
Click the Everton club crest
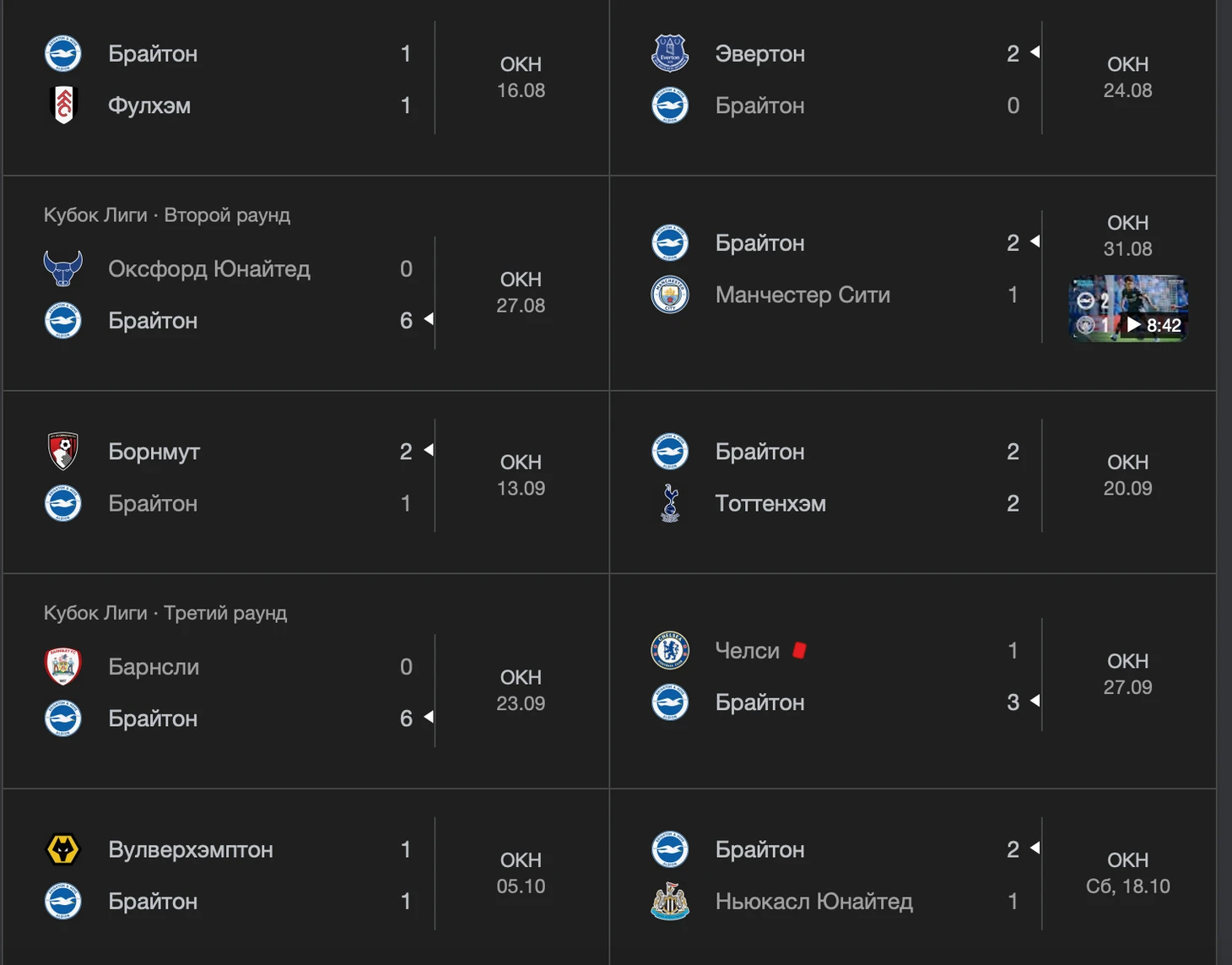(x=670, y=53)
